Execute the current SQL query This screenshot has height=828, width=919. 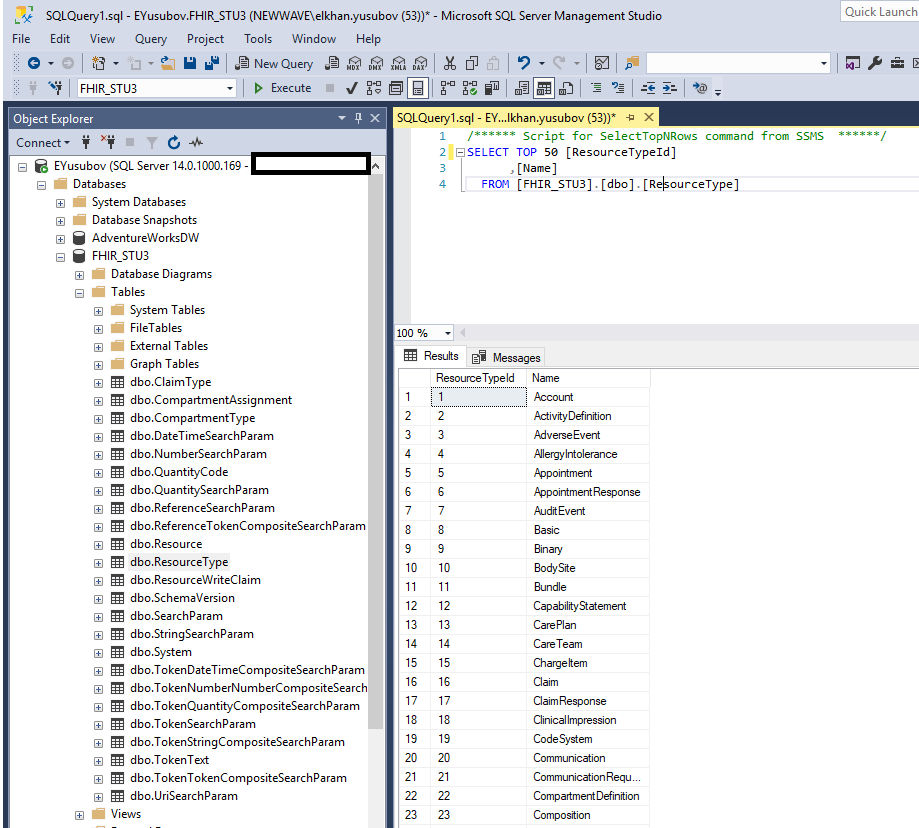pos(281,88)
